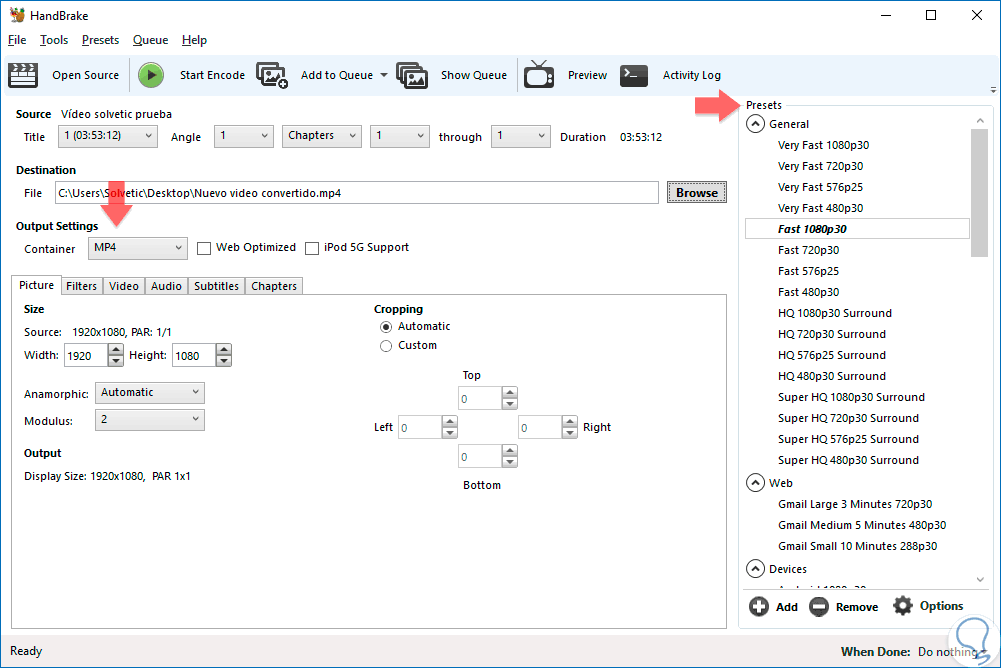1001x668 pixels.
Task: Select Gmail Large 3 Minutes 720p30 preset
Action: [855, 504]
